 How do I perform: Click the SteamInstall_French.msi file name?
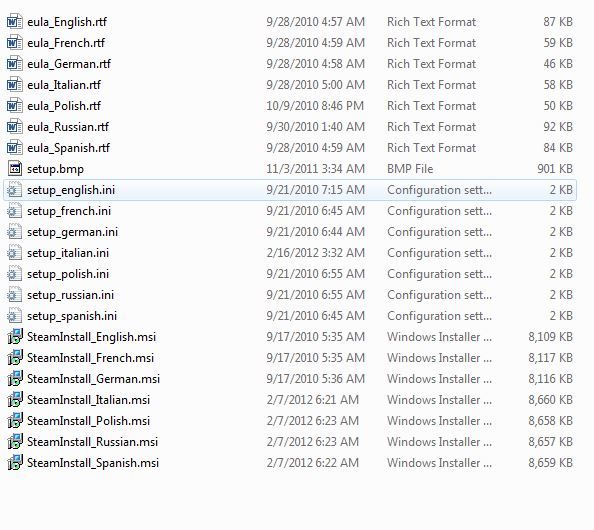[x=91, y=358]
